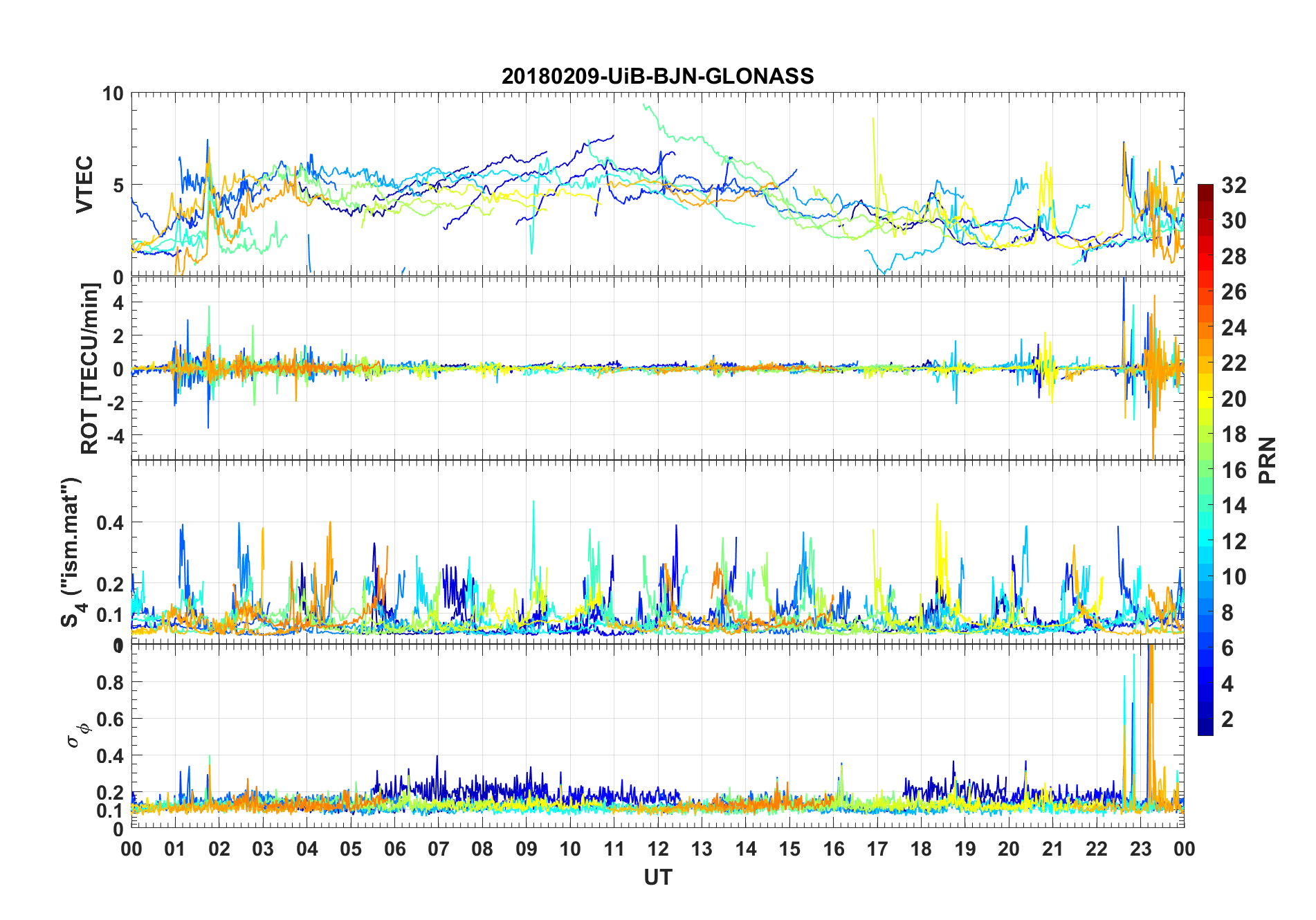Click the ROT axis tick "-2"
Screen dimensions: 1316x920
click(115, 402)
